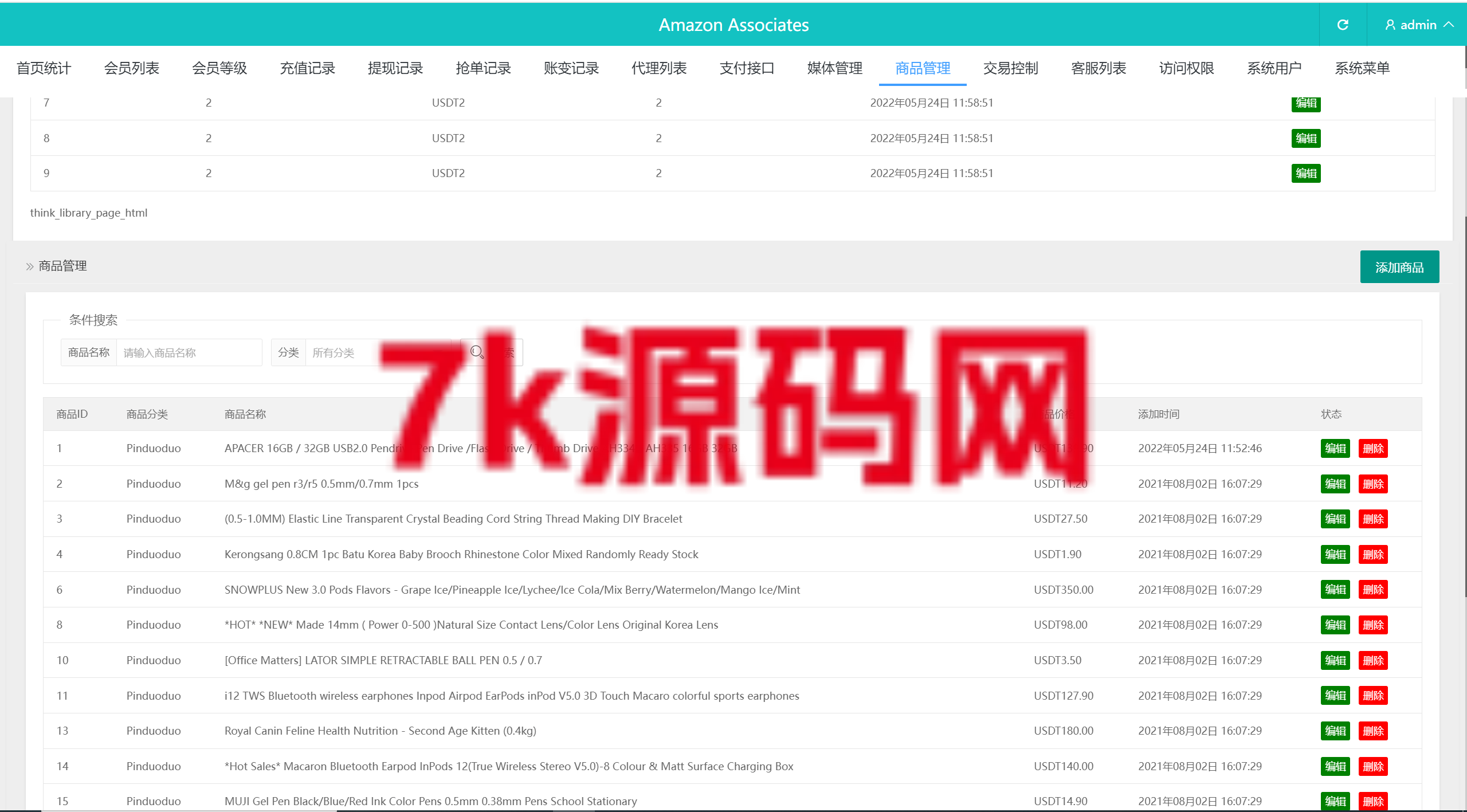Click the refresh icon in the header
The image size is (1467, 812).
[x=1343, y=25]
